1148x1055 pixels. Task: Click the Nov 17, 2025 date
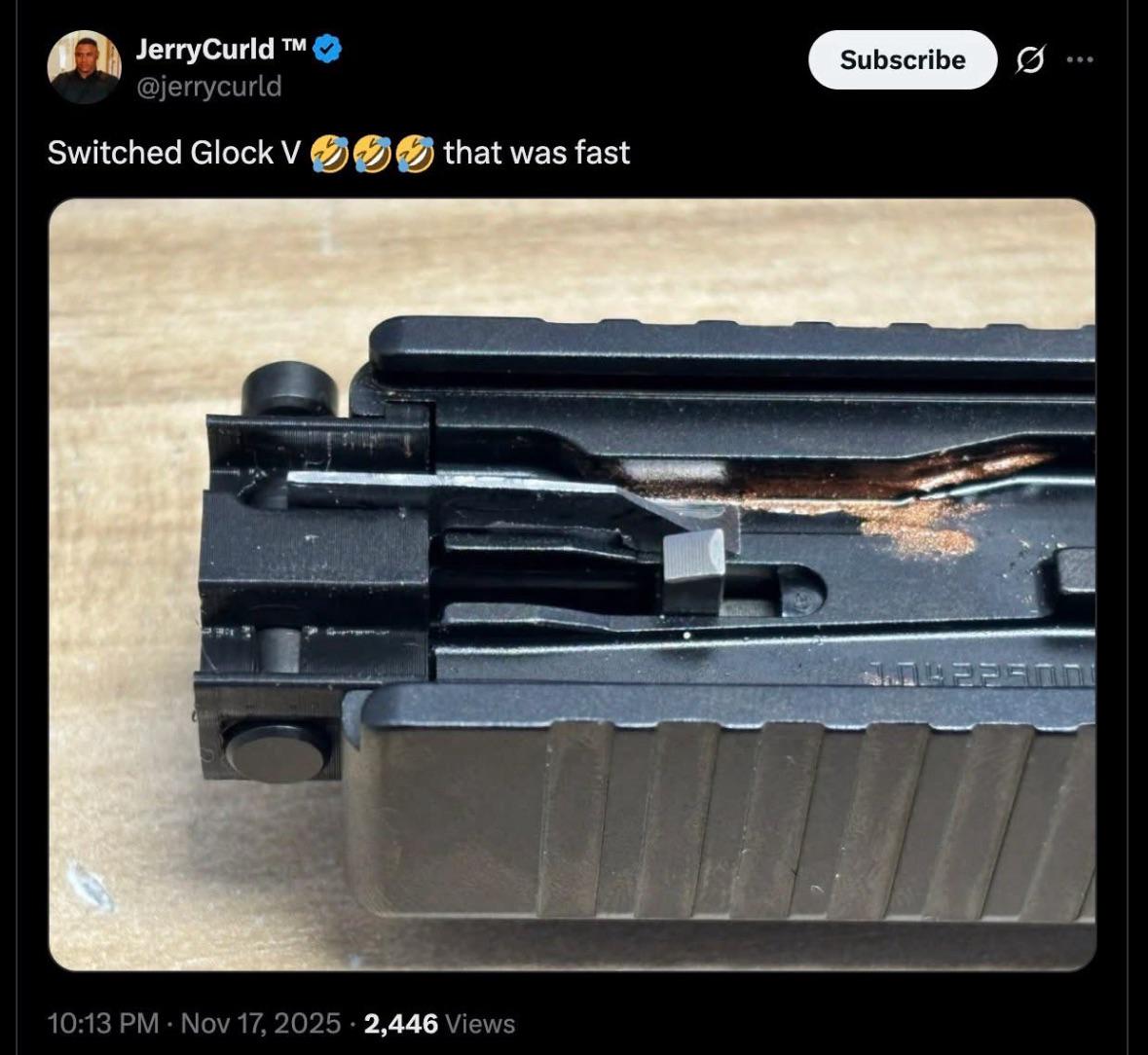tap(261, 1023)
